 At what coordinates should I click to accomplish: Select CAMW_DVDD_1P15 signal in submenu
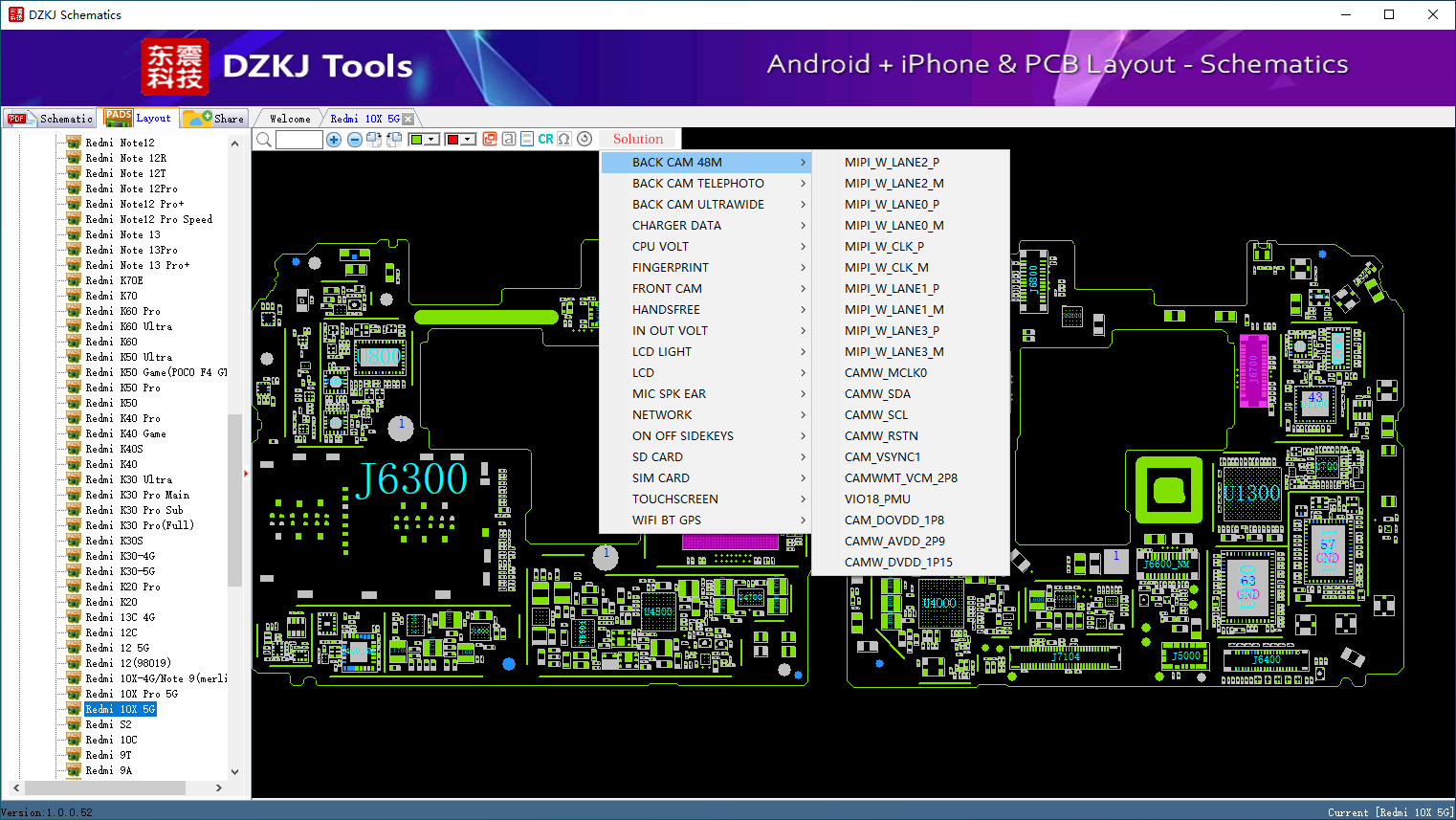[911, 563]
